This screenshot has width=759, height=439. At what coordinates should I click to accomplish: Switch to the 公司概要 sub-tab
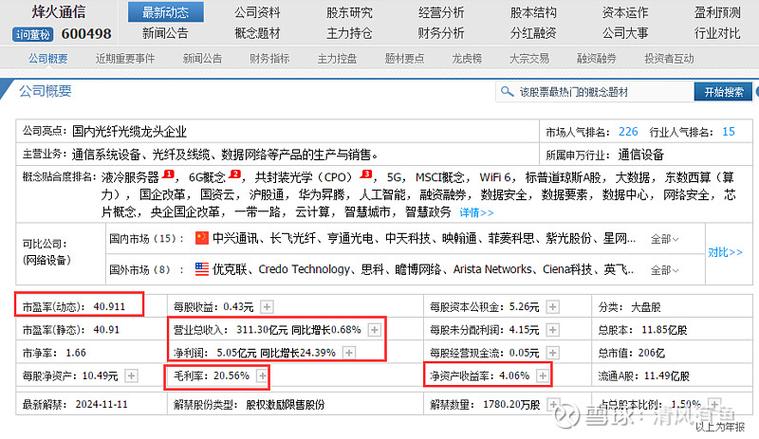point(47,59)
